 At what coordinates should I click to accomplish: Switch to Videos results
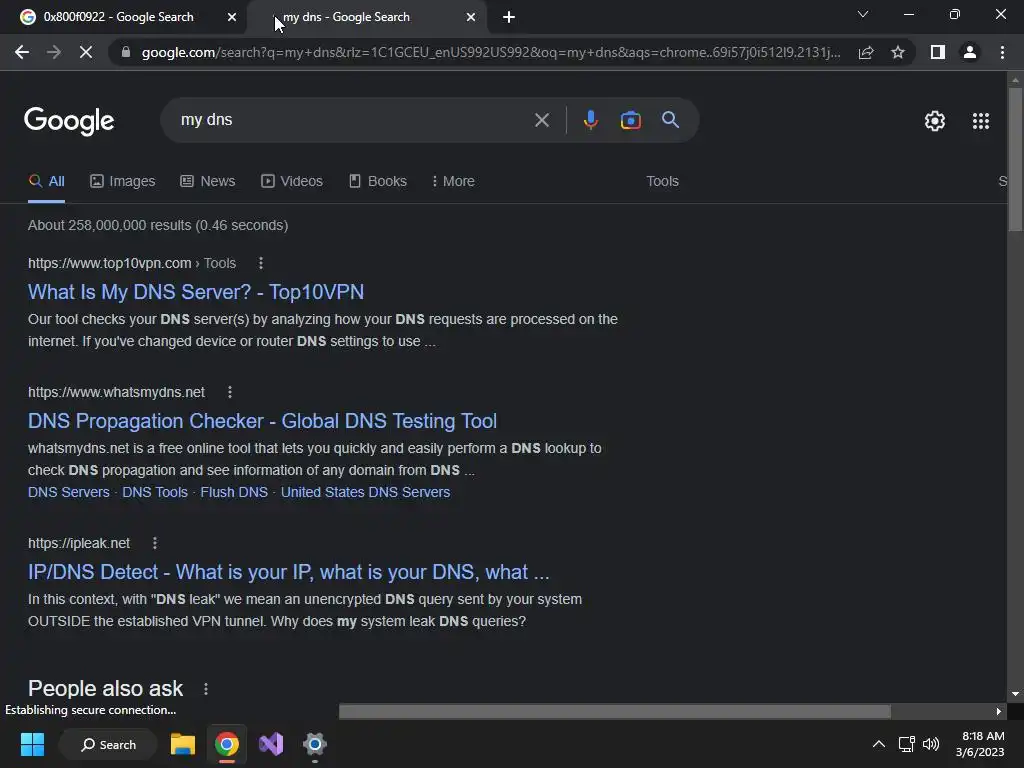[x=292, y=182]
